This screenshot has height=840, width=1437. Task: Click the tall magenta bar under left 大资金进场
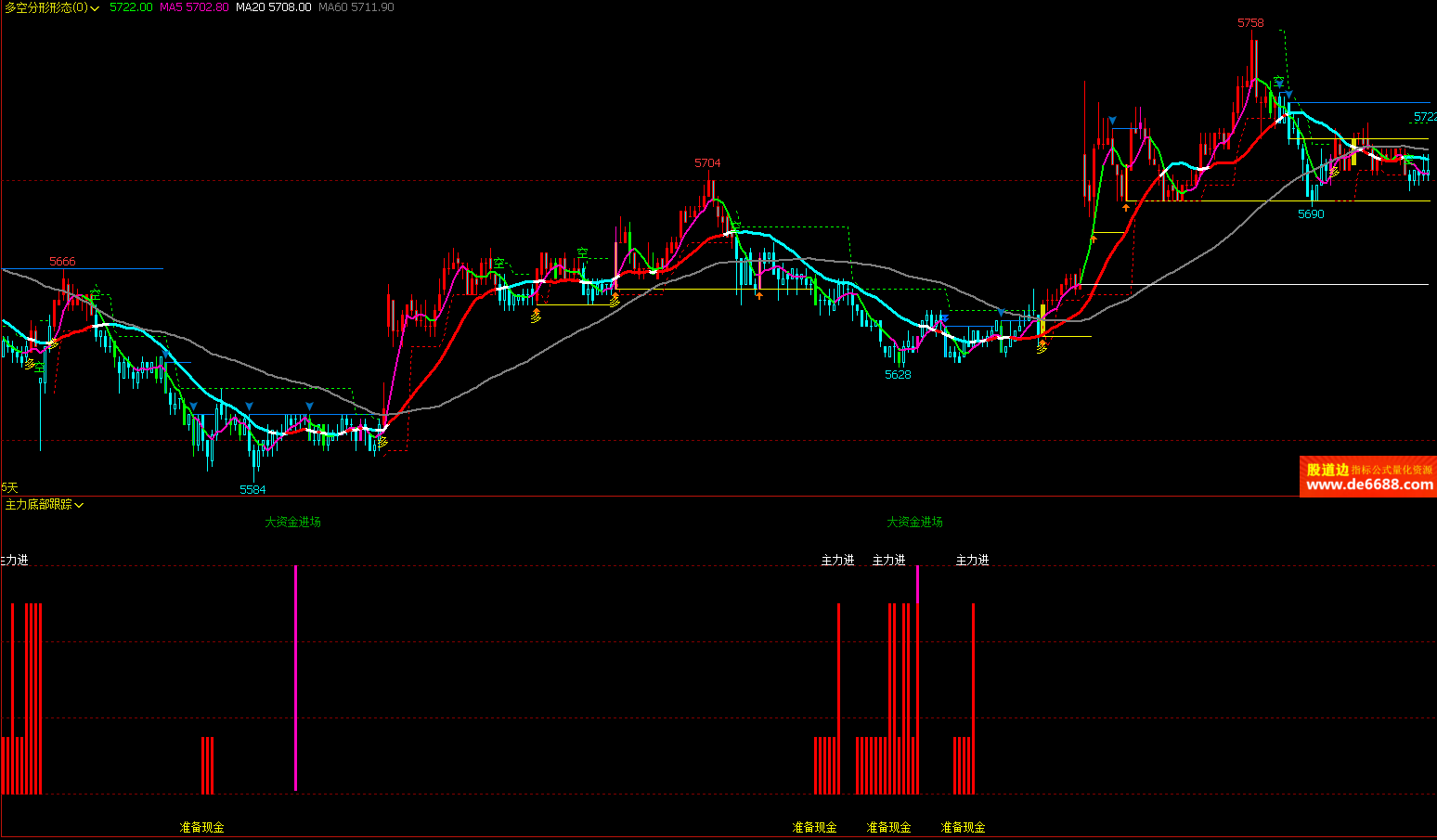296,678
